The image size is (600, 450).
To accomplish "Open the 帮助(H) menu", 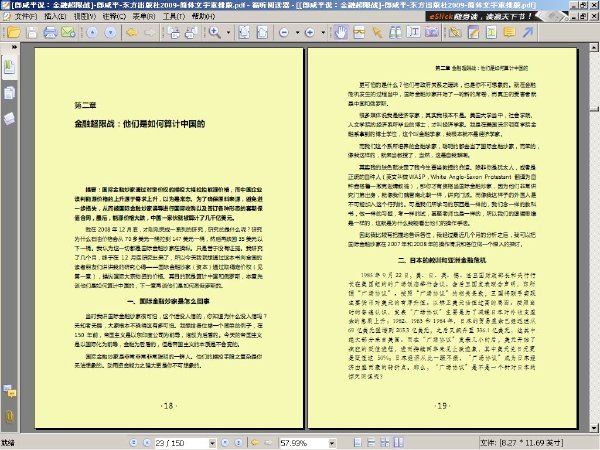I will click(x=203, y=16).
